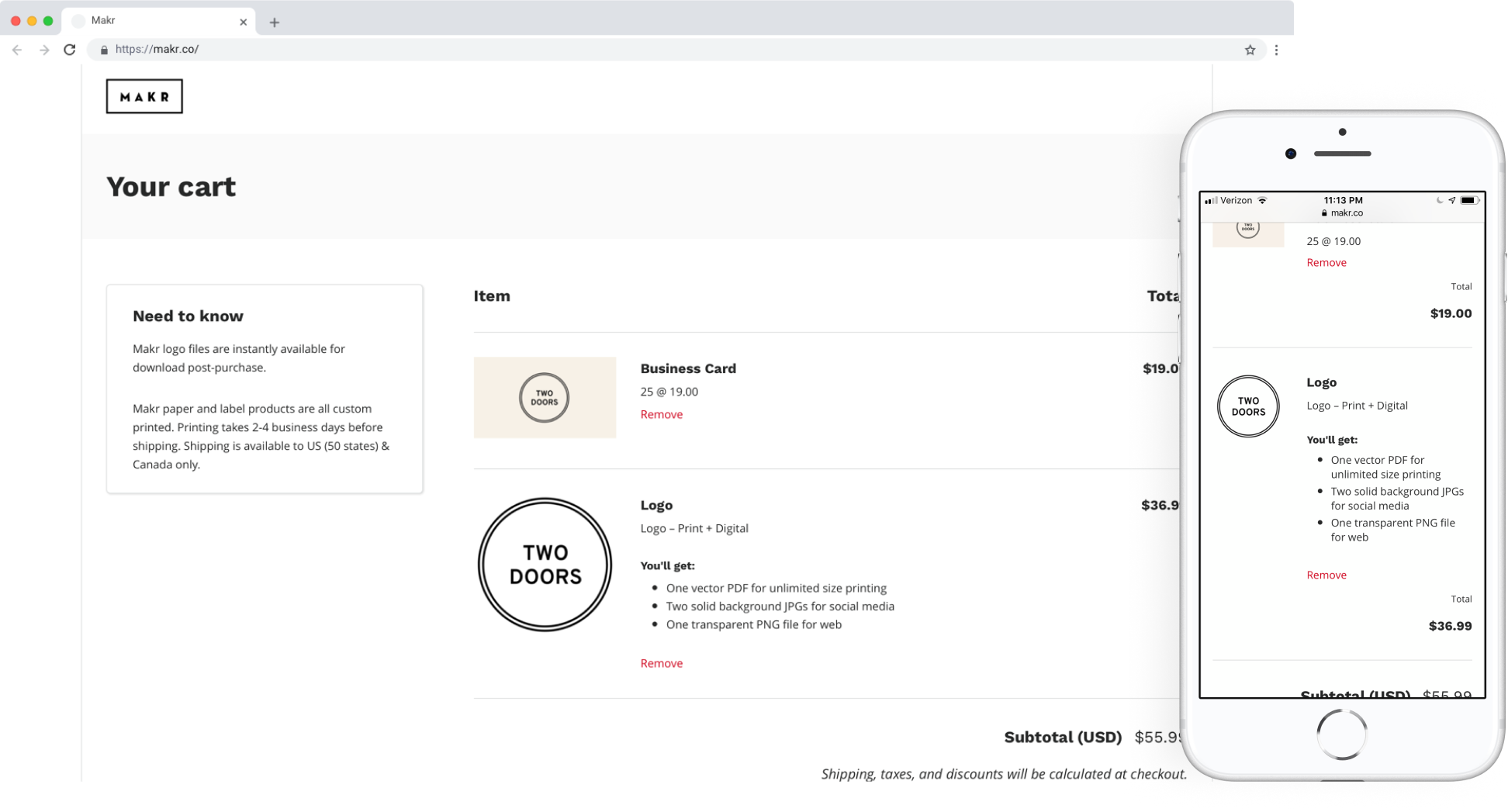Click the large Two Doors logo thumbnail
This screenshot has width=1508, height=812.
pyautogui.click(x=545, y=564)
